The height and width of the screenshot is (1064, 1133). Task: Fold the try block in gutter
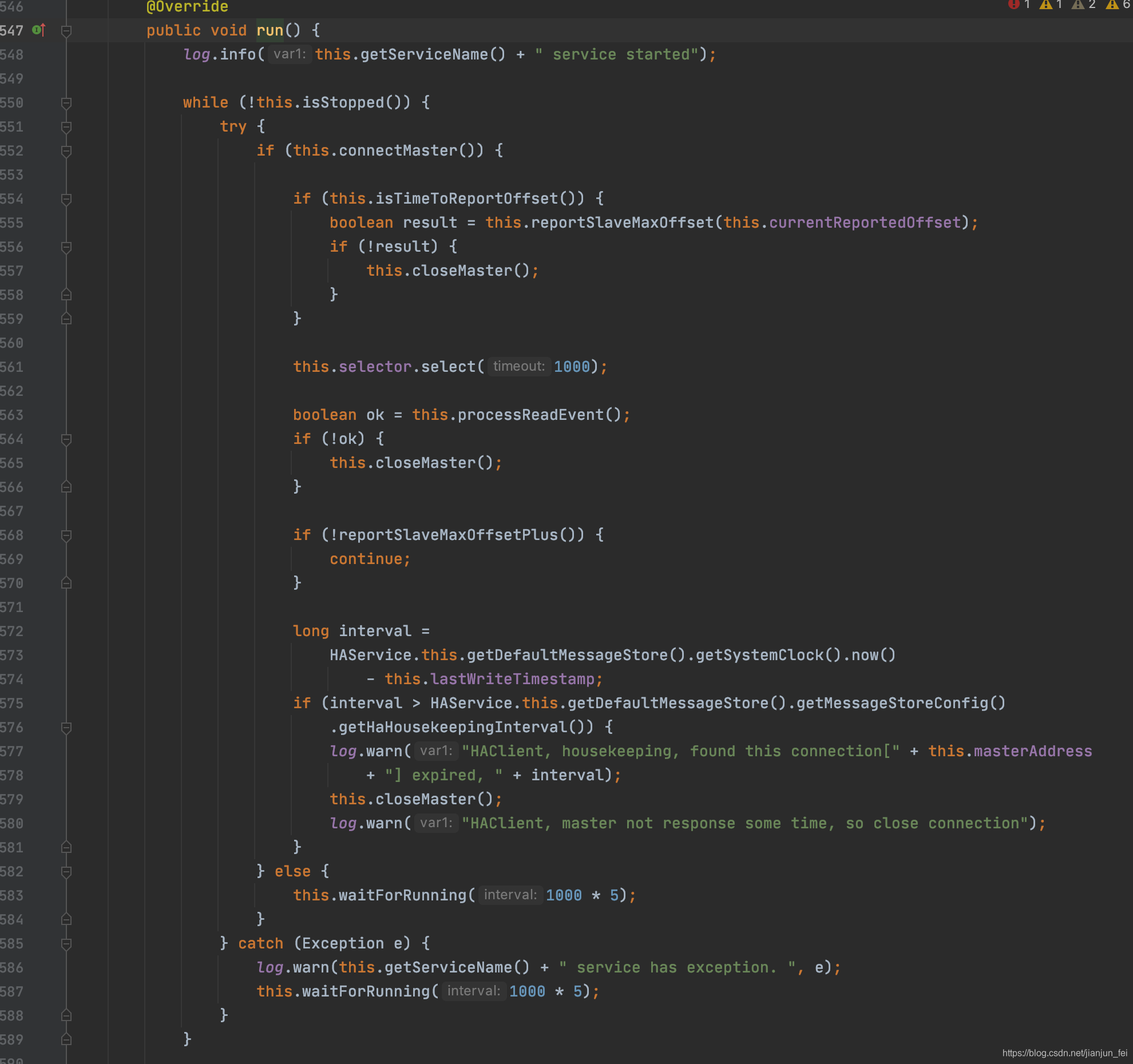[66, 127]
